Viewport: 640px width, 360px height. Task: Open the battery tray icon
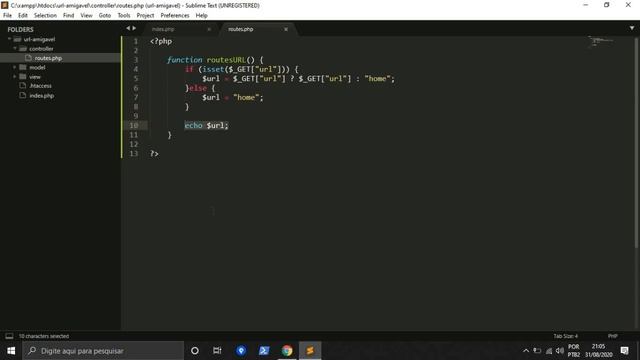tap(538, 351)
